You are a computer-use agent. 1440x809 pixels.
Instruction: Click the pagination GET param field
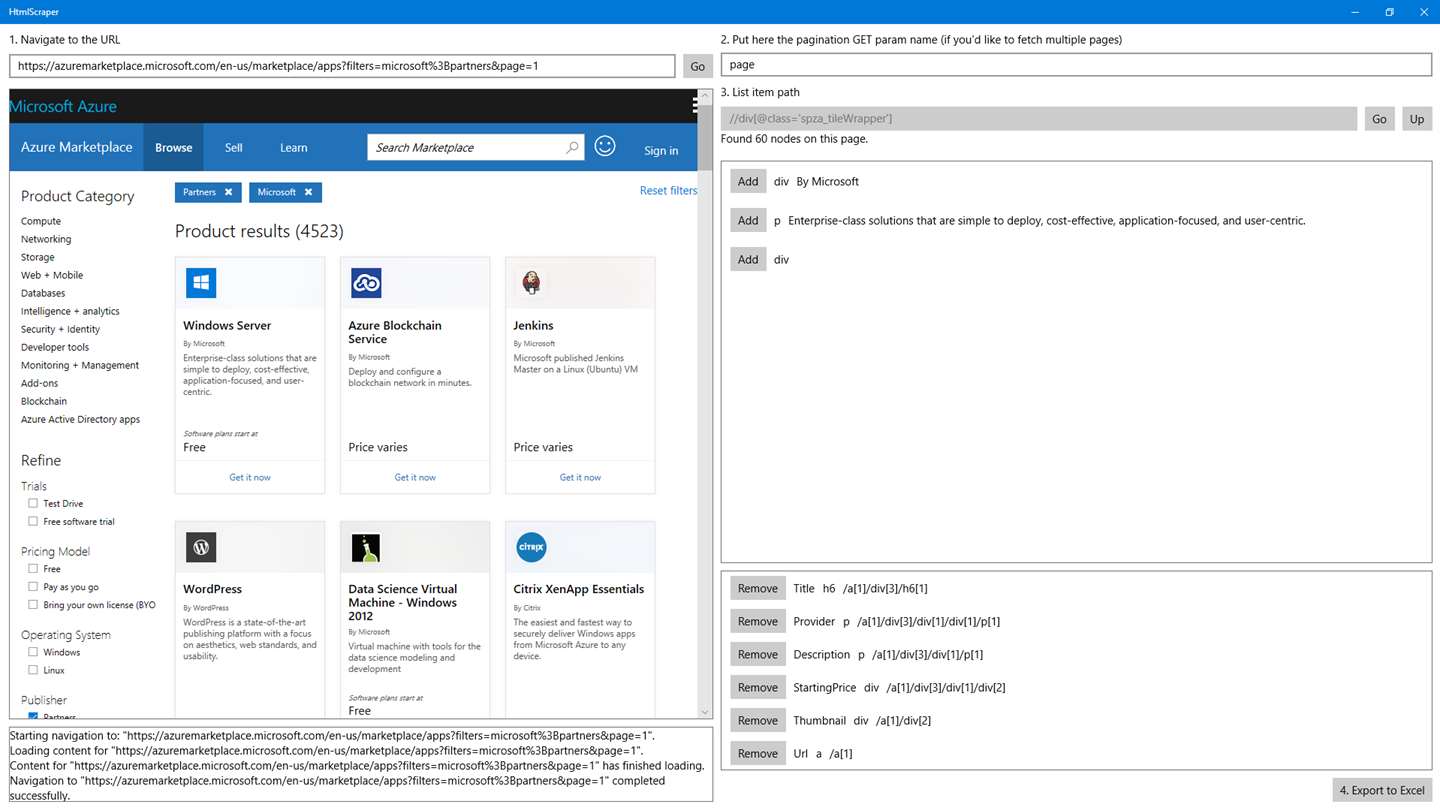1076,64
